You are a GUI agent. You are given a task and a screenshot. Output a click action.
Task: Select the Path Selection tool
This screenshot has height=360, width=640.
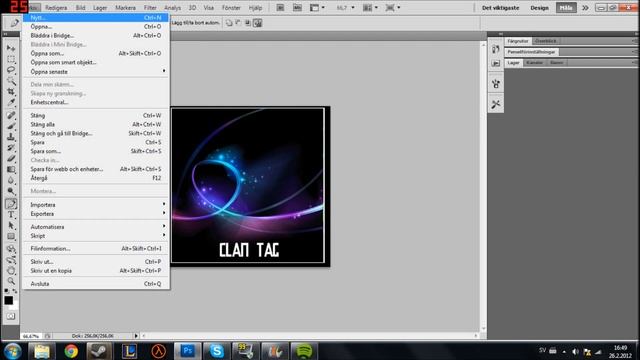(x=11, y=225)
